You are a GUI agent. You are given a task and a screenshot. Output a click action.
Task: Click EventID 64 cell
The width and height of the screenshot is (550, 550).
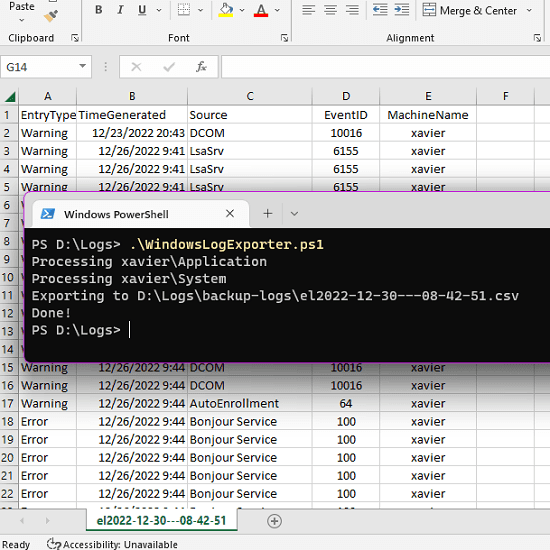346,403
